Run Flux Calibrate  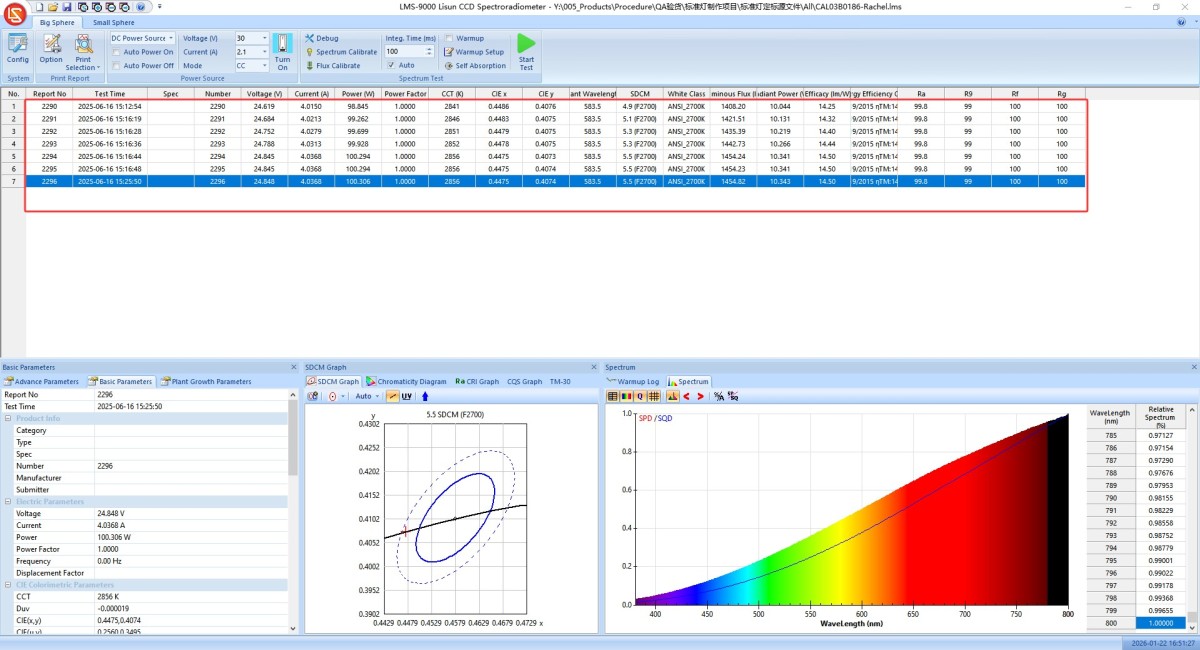tap(333, 66)
